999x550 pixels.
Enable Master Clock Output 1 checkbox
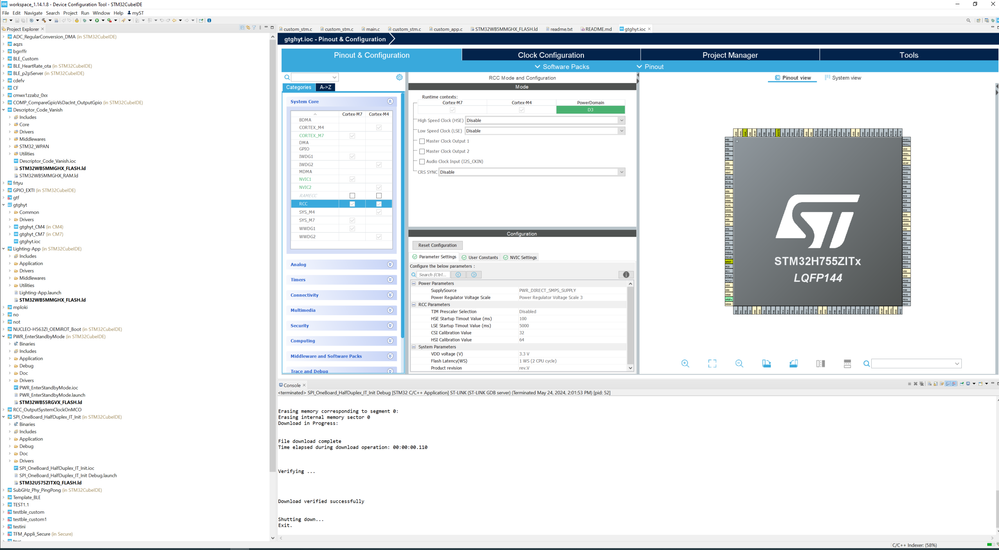(422, 141)
